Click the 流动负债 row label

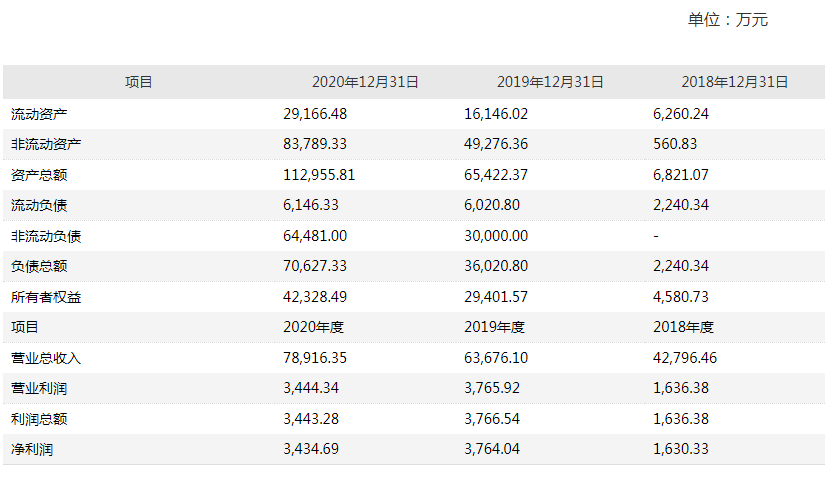pos(39,205)
